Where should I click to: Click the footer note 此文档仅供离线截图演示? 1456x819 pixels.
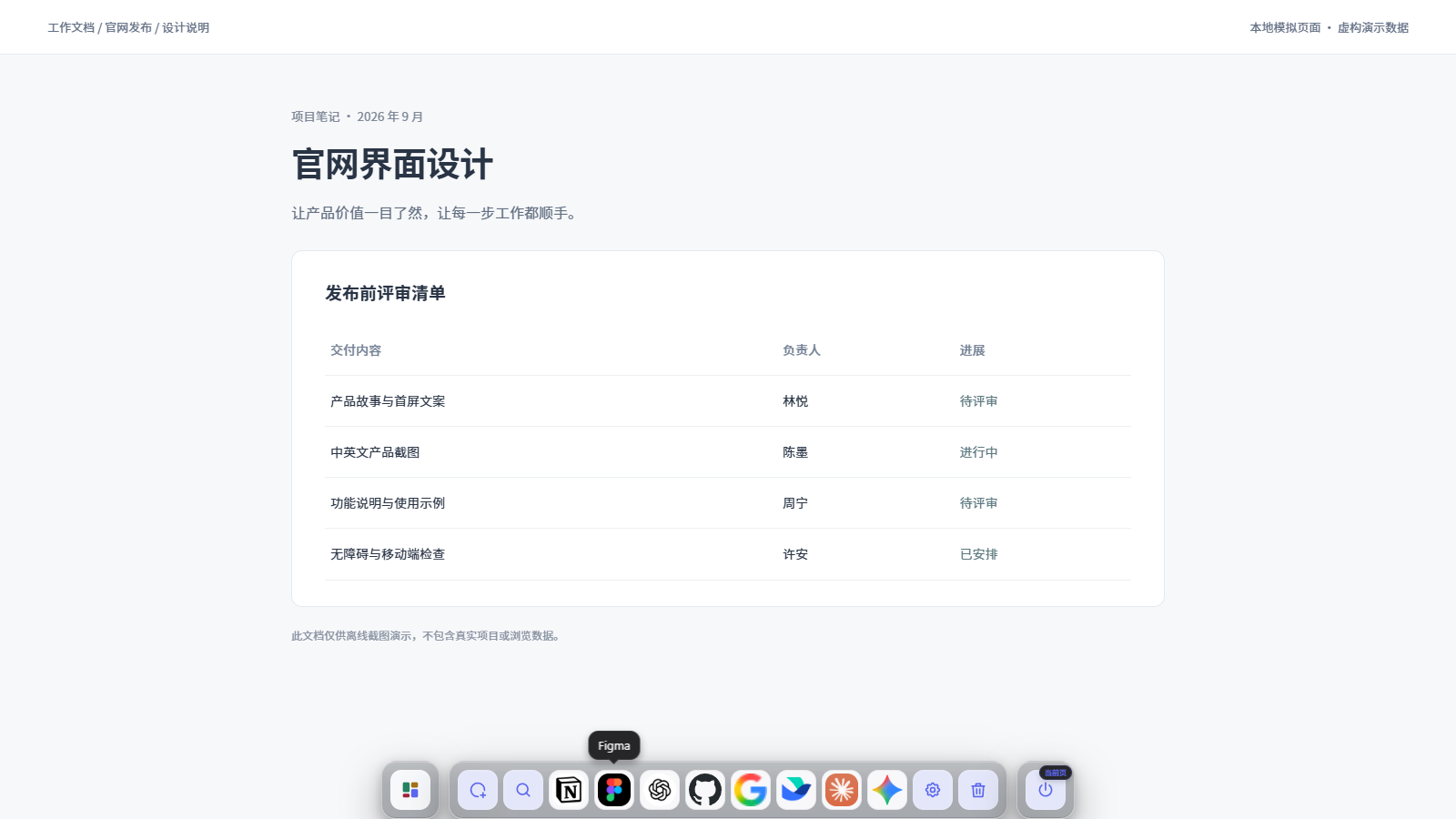point(428,636)
